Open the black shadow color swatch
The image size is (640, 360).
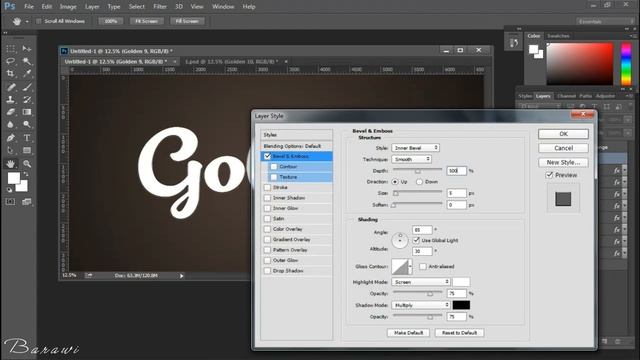[x=461, y=305]
